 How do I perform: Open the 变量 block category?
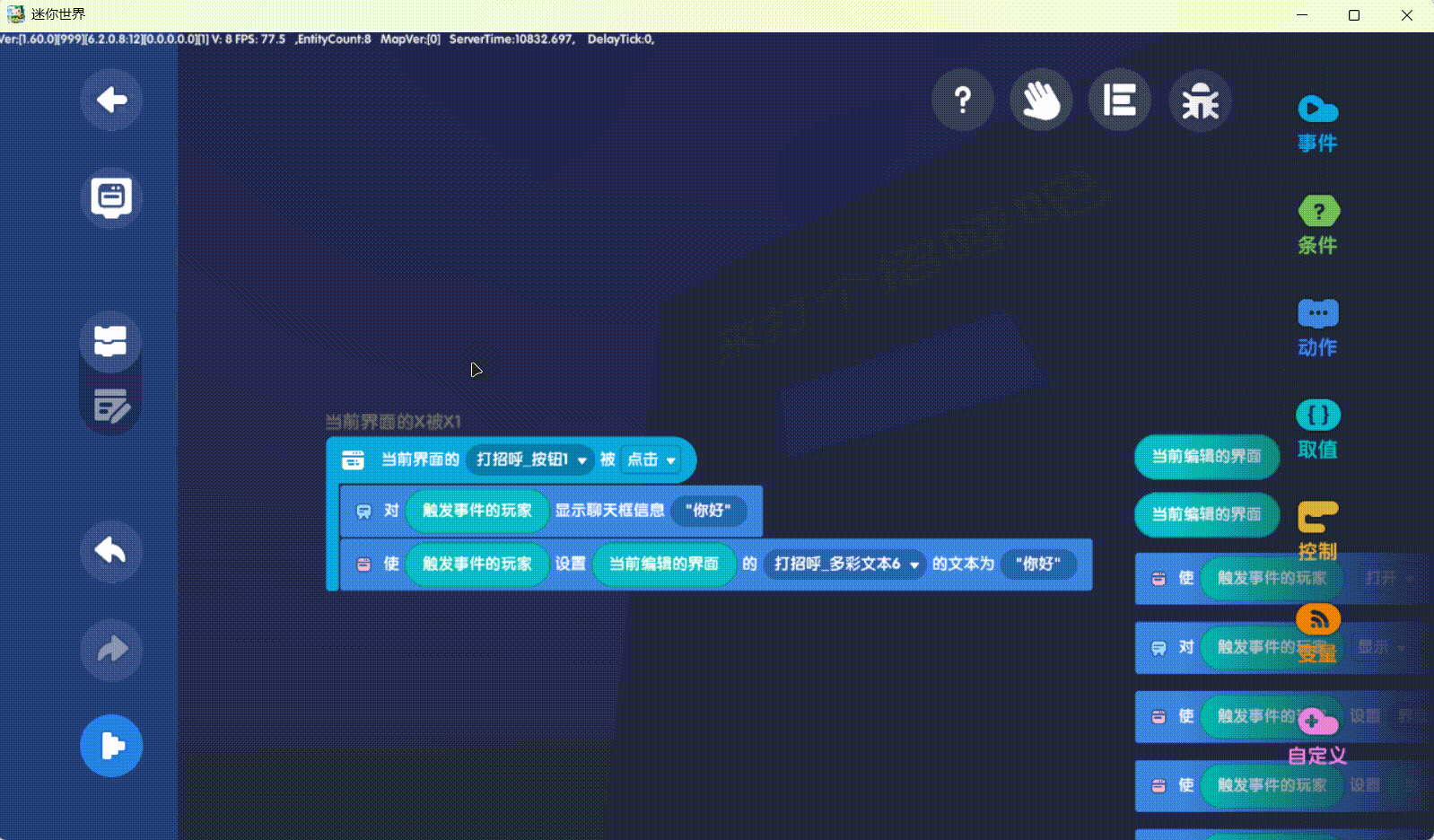click(1317, 634)
